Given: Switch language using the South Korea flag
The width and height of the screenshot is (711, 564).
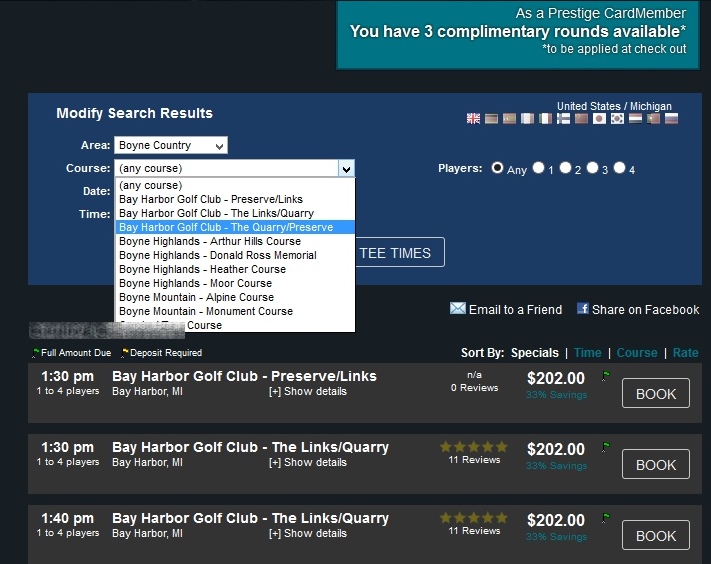Looking at the screenshot, I should click(617, 119).
